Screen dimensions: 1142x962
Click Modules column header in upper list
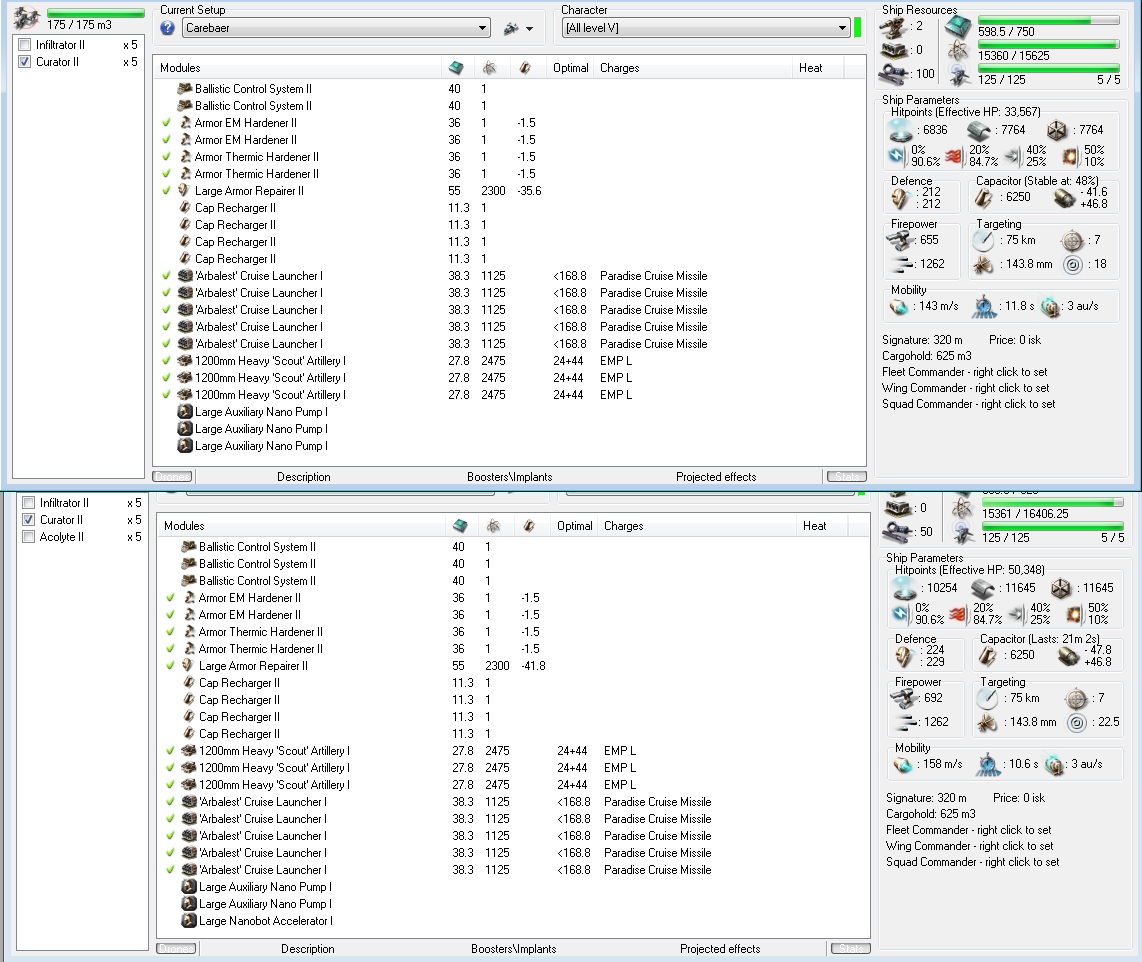(297, 68)
